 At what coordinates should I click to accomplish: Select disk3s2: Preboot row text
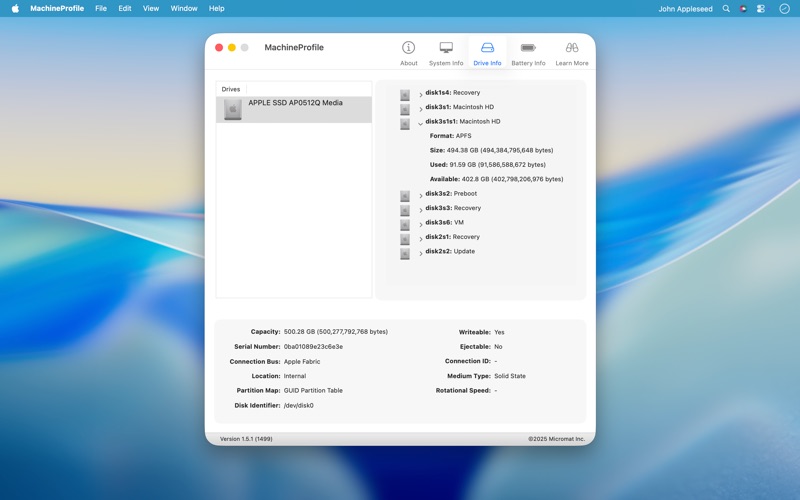(451, 193)
